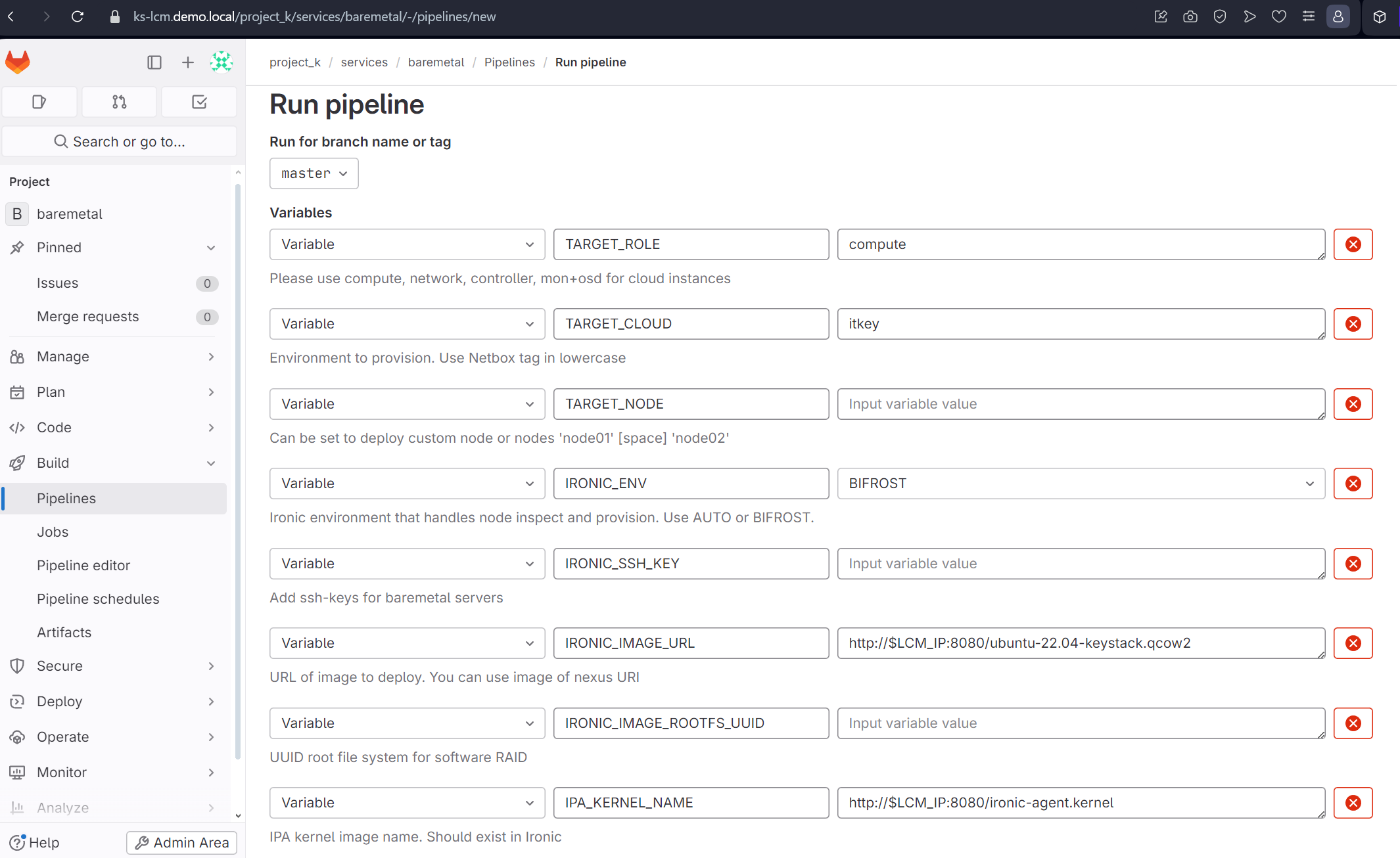The width and height of the screenshot is (1400, 858).
Task: Open the user avatar menu
Action: (x=222, y=62)
